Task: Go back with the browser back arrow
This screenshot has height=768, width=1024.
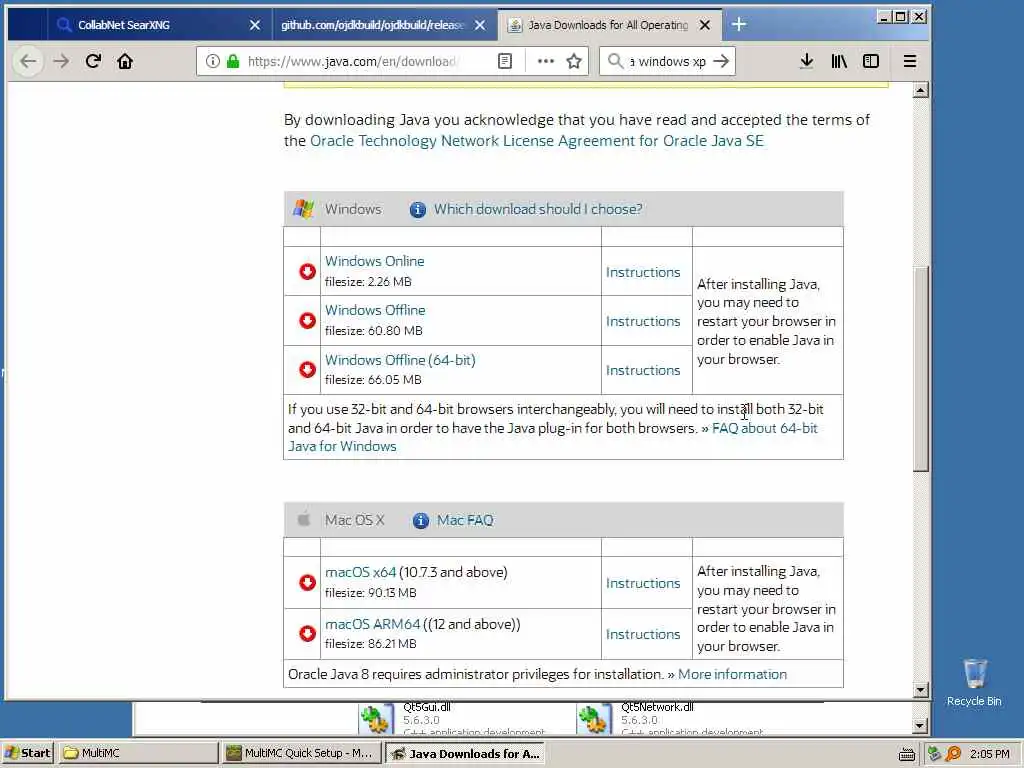Action: point(28,61)
